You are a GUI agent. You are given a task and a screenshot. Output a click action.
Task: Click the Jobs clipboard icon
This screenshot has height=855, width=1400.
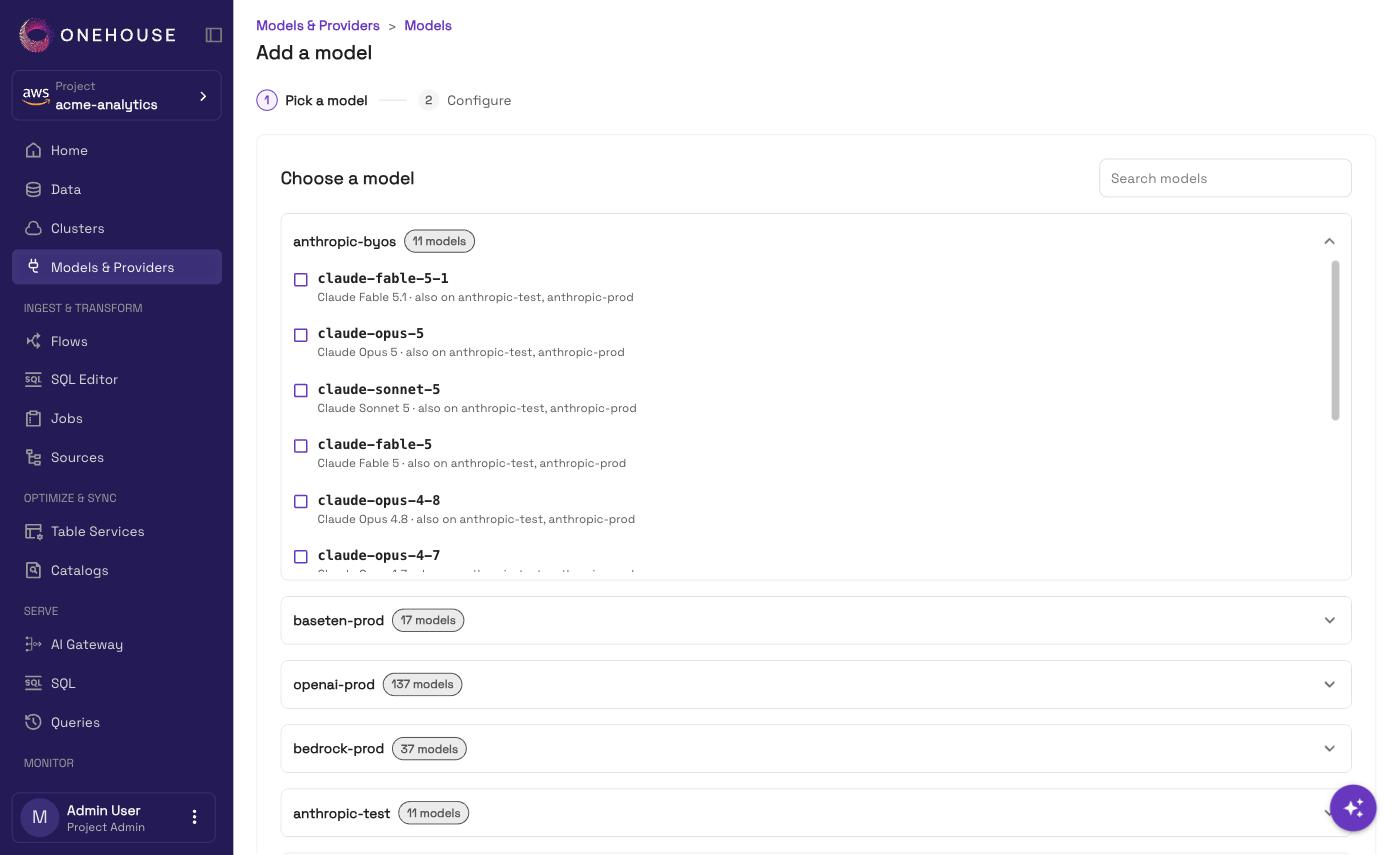pyautogui.click(x=33, y=418)
